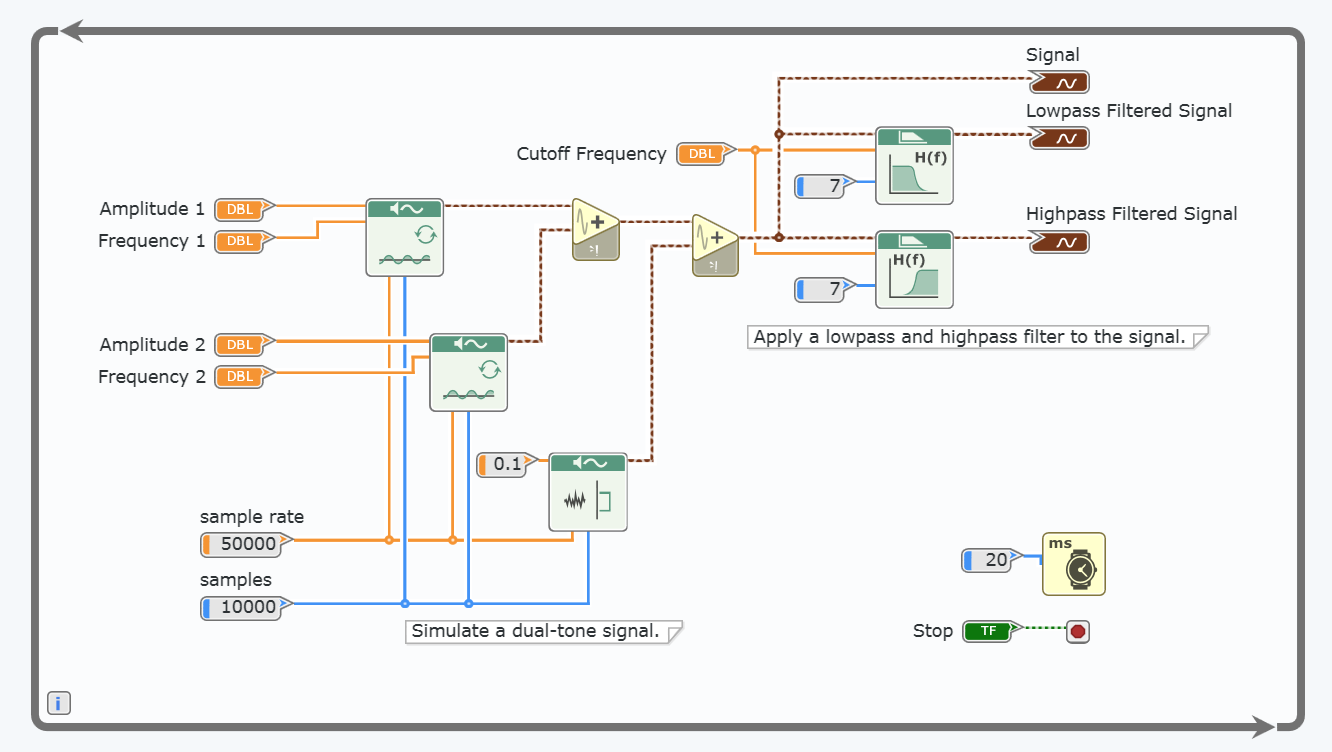1332x752 pixels.
Task: Click the first waveform add node
Action: click(x=595, y=229)
